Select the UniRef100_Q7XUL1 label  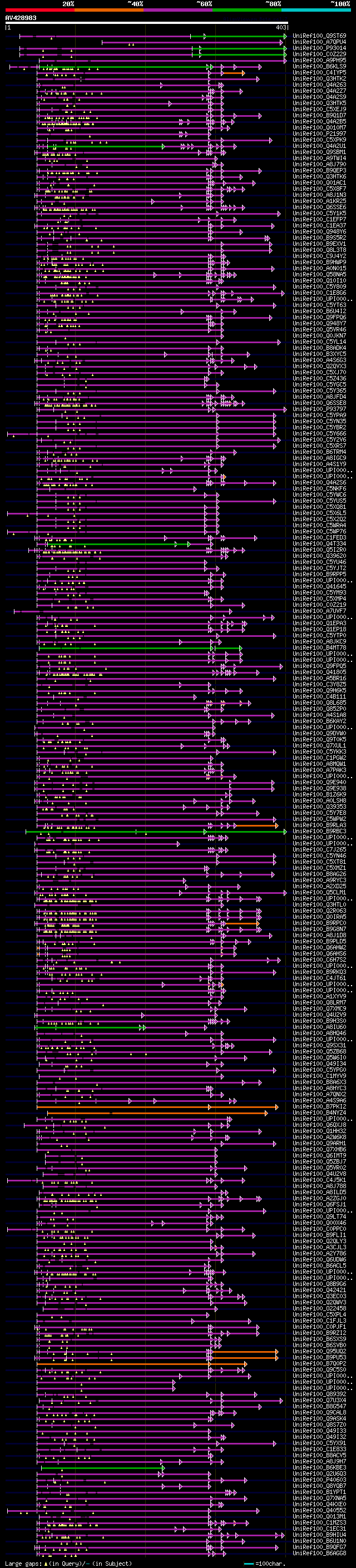[319, 746]
